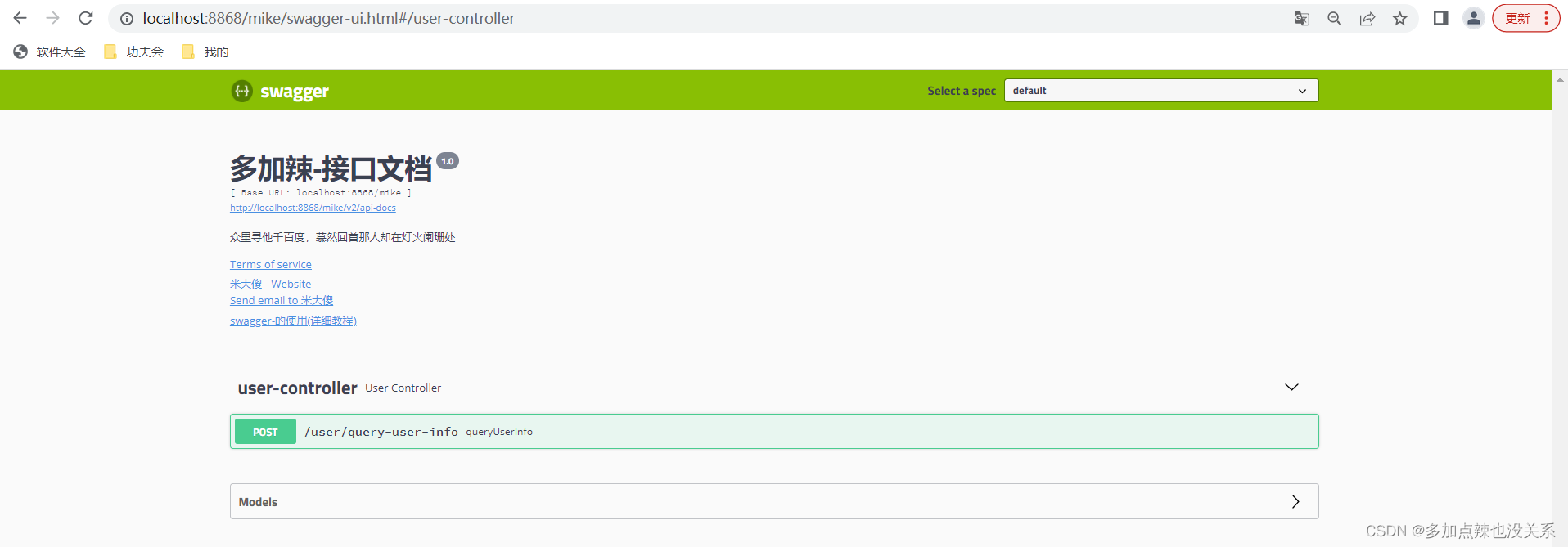Click the Models heading
Viewport: 1568px width, 547px height.
(x=258, y=502)
